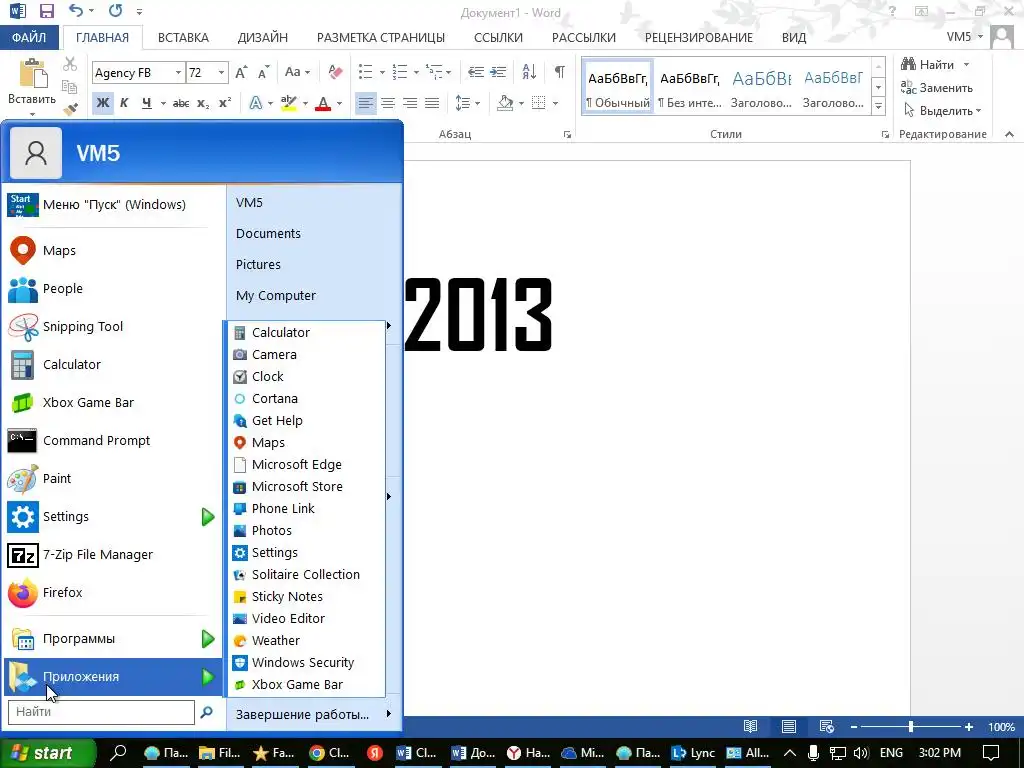
Task: Click the bullets list icon
Action: [x=366, y=72]
